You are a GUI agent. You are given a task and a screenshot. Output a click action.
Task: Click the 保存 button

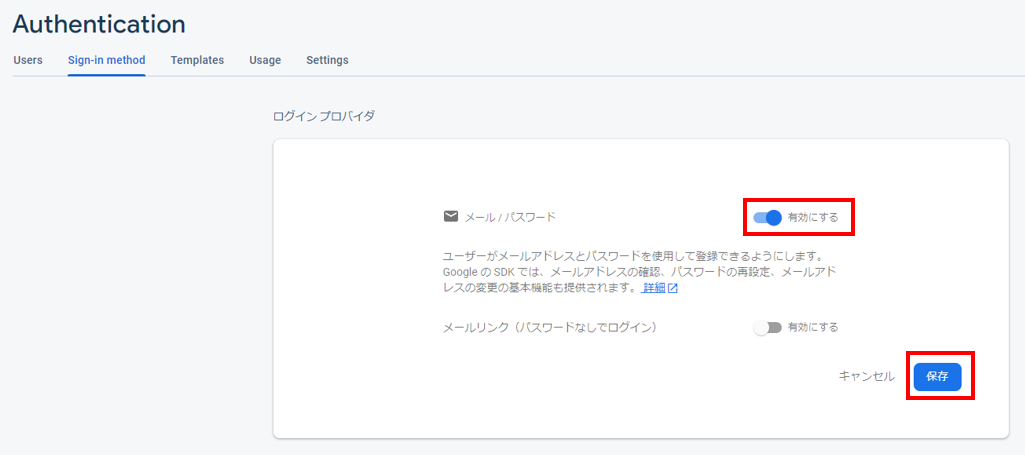tap(937, 377)
